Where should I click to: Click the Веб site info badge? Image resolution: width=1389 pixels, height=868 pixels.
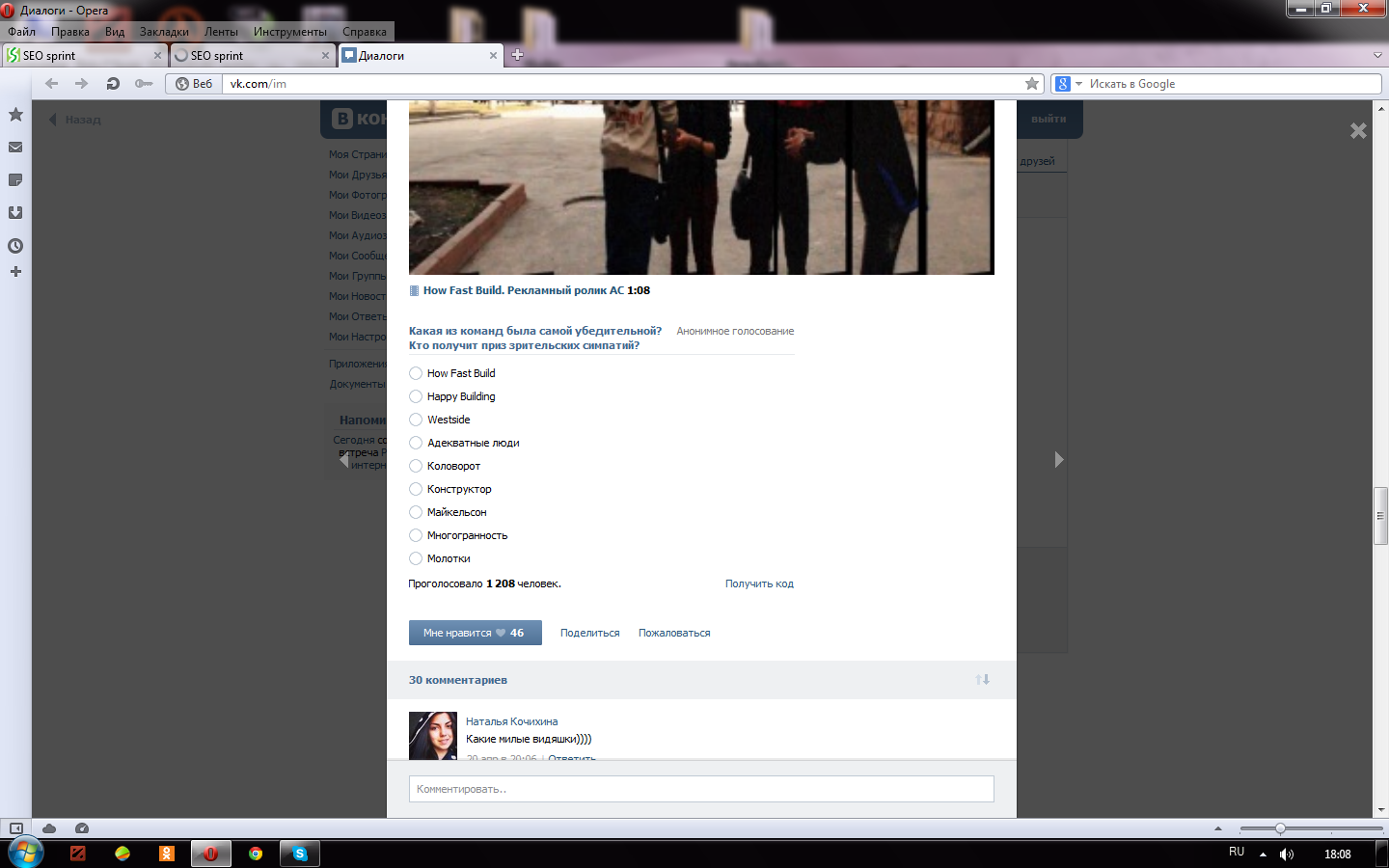click(194, 84)
